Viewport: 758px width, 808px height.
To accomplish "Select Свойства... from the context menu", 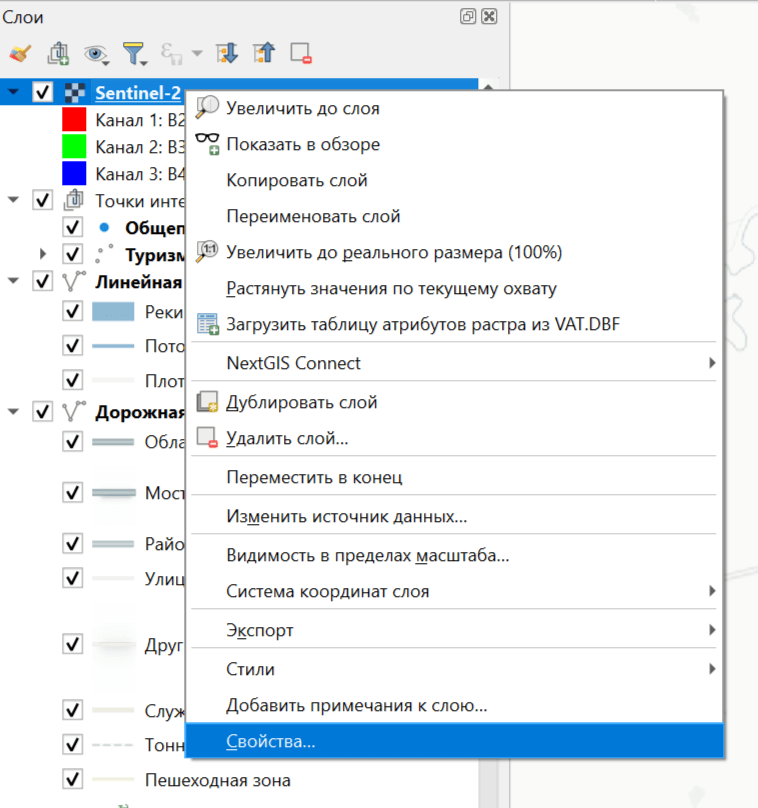I will (271, 742).
